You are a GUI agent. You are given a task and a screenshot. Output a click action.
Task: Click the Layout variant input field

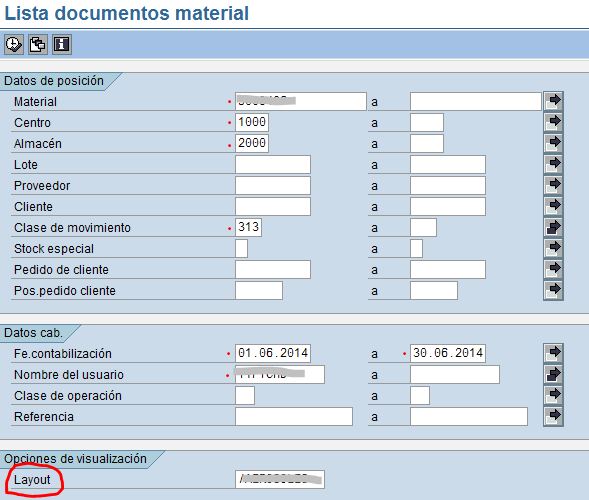click(x=280, y=479)
